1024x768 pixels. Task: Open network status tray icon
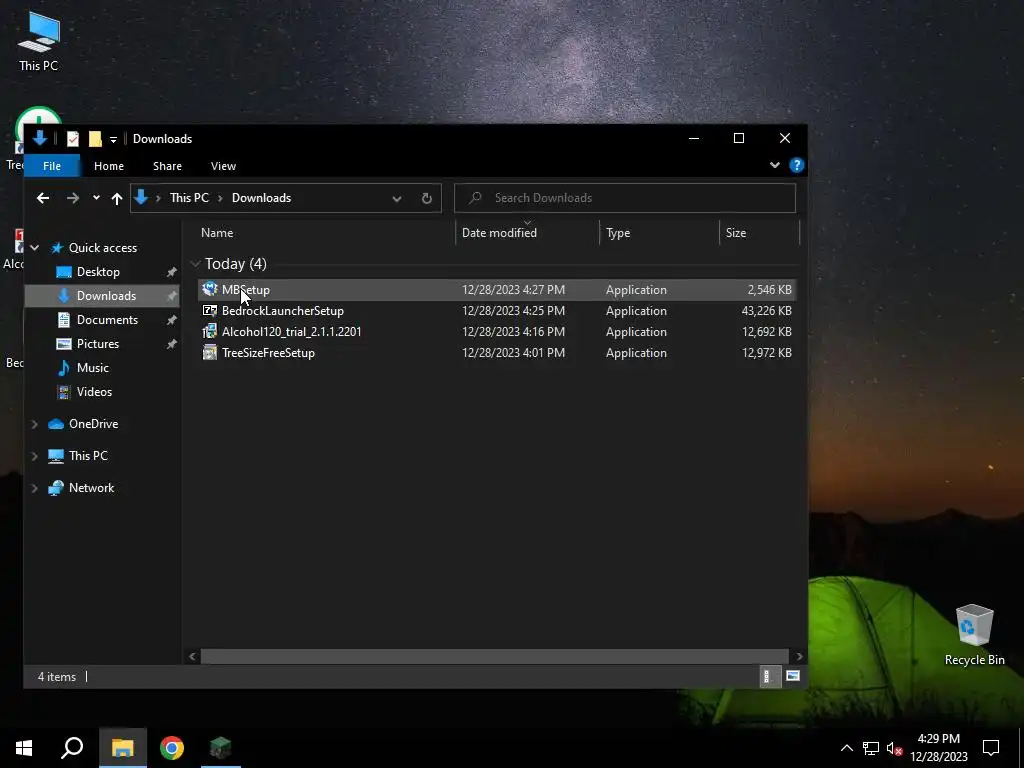pos(871,748)
